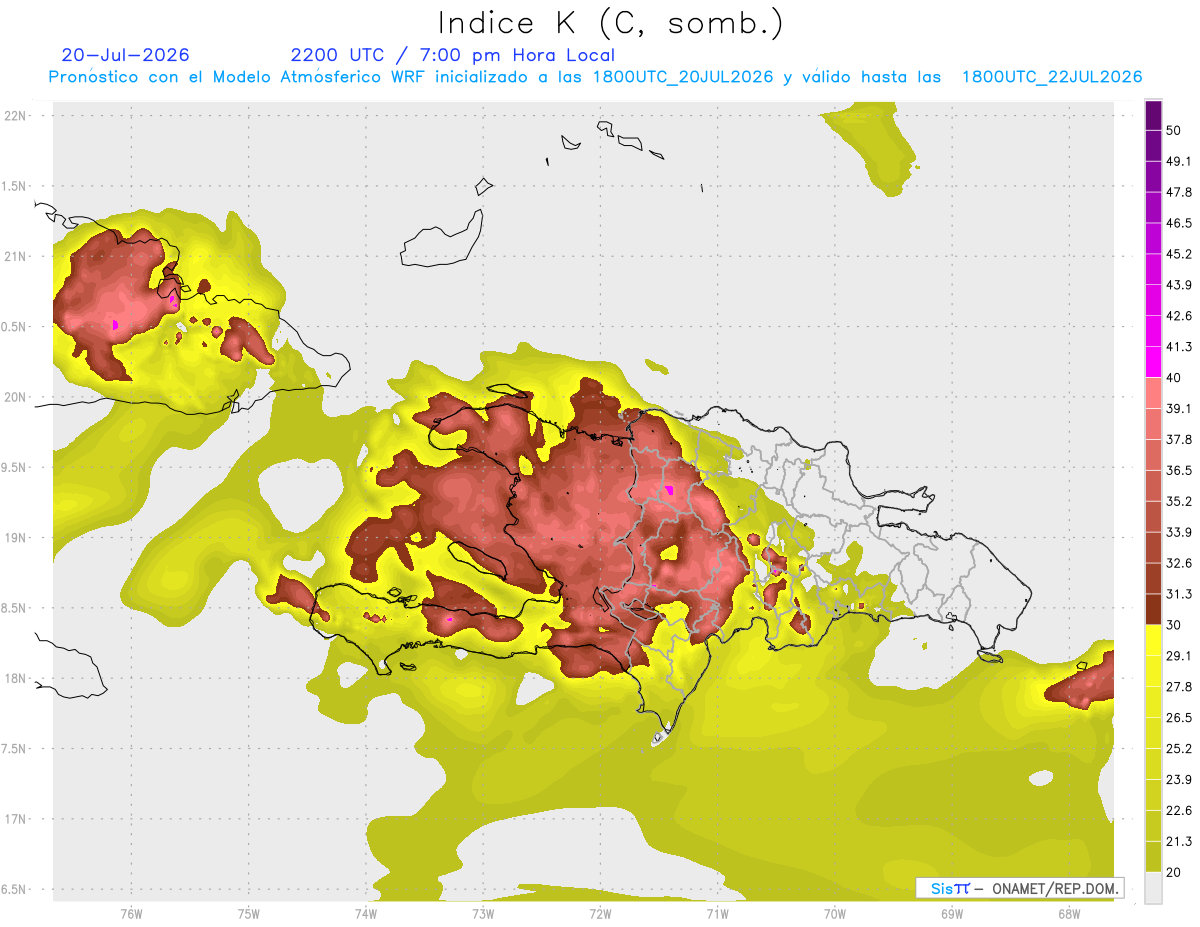This screenshot has width=1200, height=927.
Task: Select the axis label "8.5N"
Action: pos(15,608)
